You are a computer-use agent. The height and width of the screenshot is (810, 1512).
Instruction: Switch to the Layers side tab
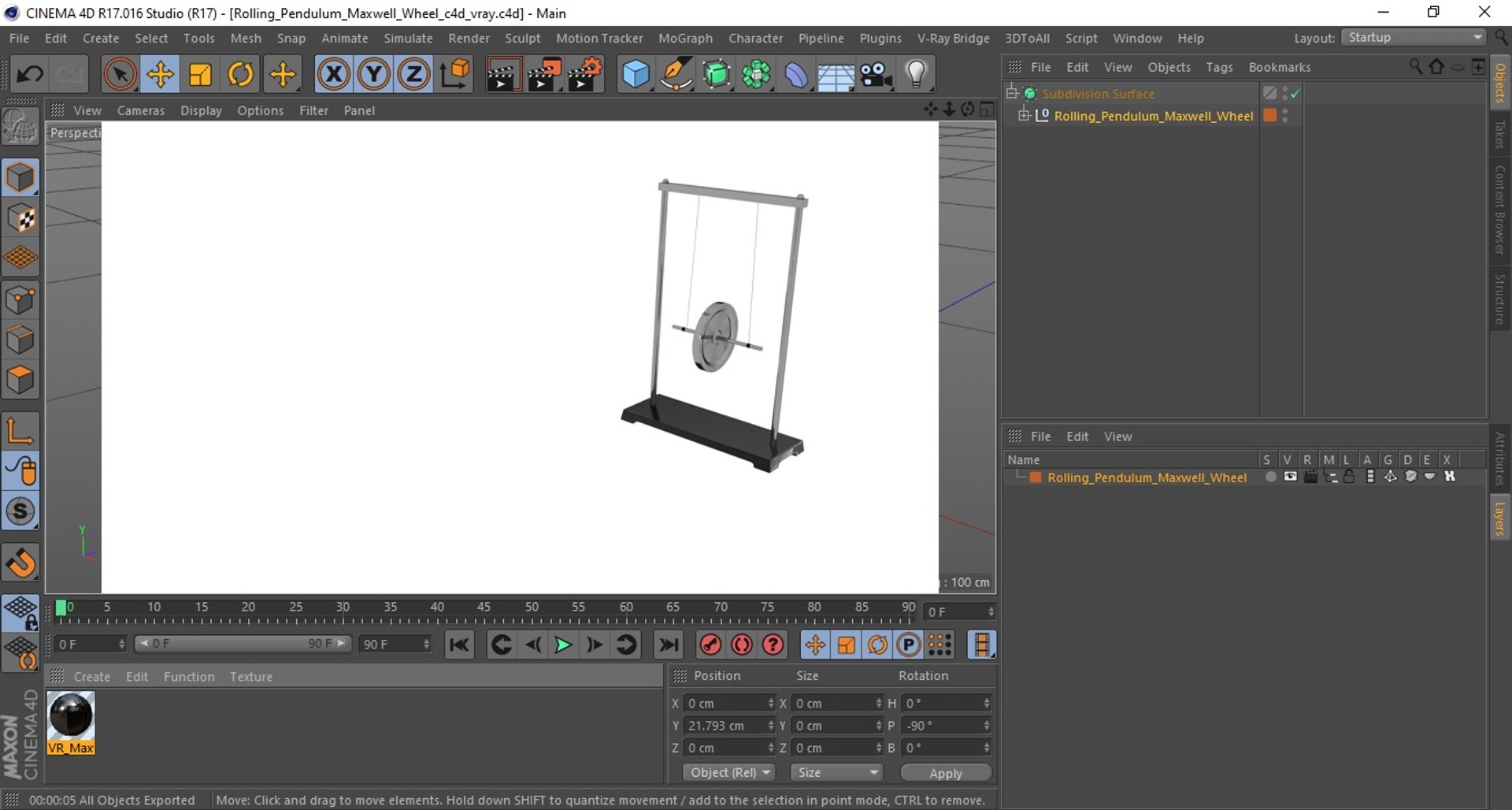1499,518
